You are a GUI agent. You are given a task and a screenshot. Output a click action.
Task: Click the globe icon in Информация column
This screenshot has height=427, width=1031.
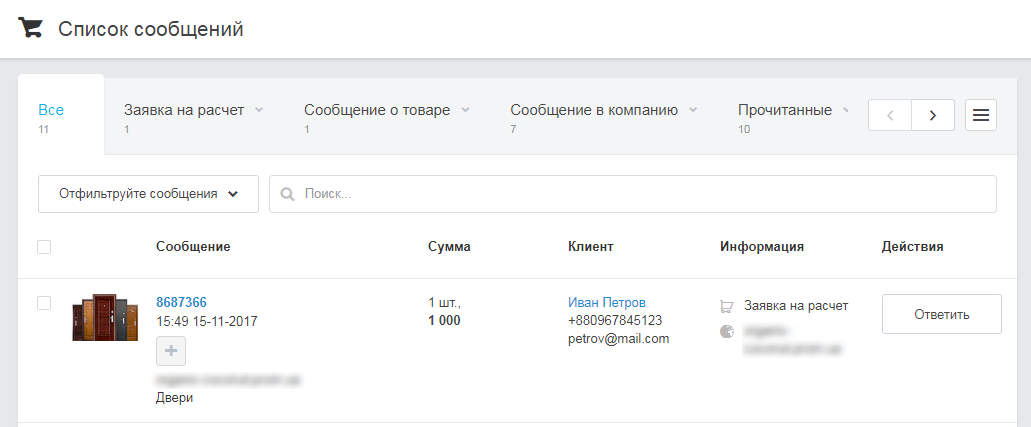click(727, 331)
